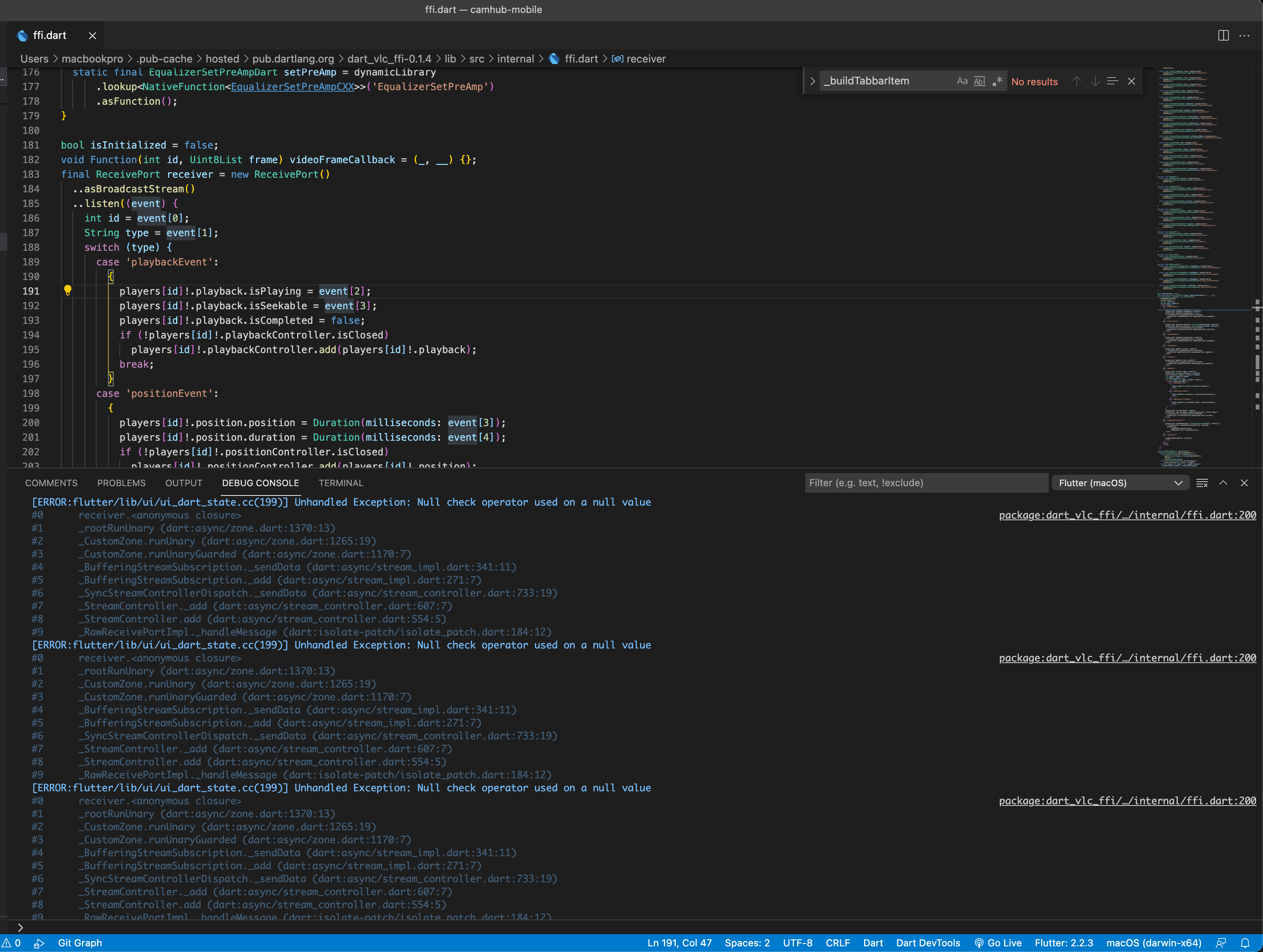Click Dart DevTools in status bar

pos(928,943)
